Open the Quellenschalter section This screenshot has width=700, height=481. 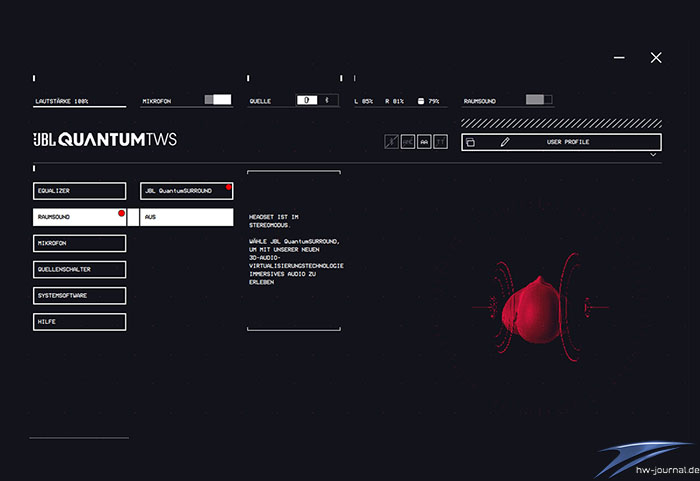pyautogui.click(x=79, y=269)
